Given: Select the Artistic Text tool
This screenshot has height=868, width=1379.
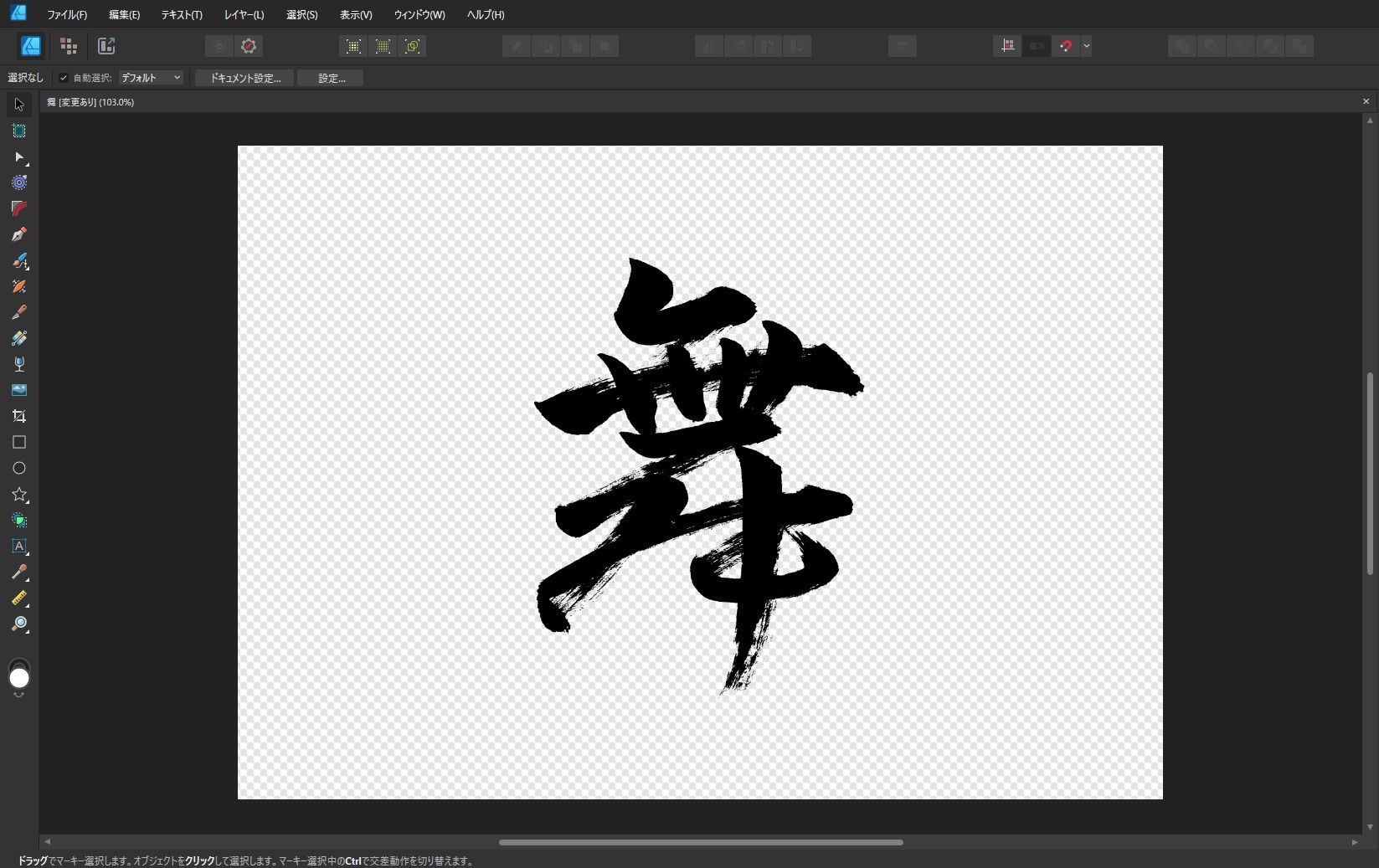Looking at the screenshot, I should point(18,547).
